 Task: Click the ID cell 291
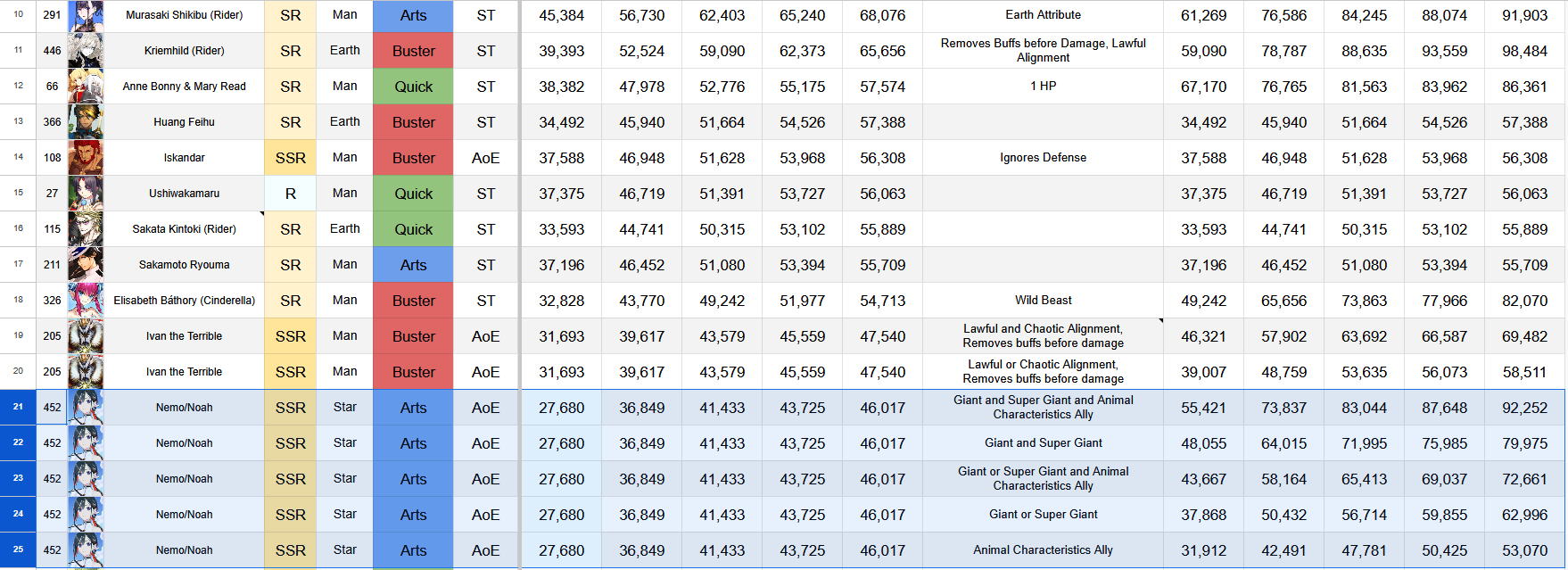[x=53, y=15]
